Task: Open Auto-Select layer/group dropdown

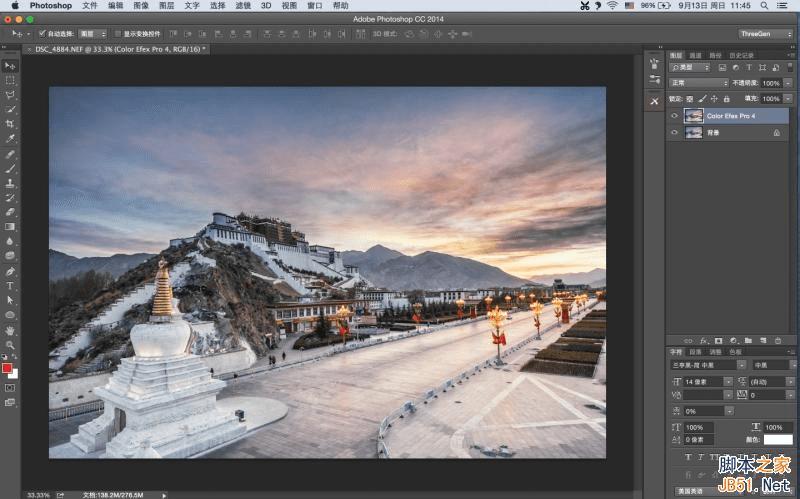Action: pos(92,34)
